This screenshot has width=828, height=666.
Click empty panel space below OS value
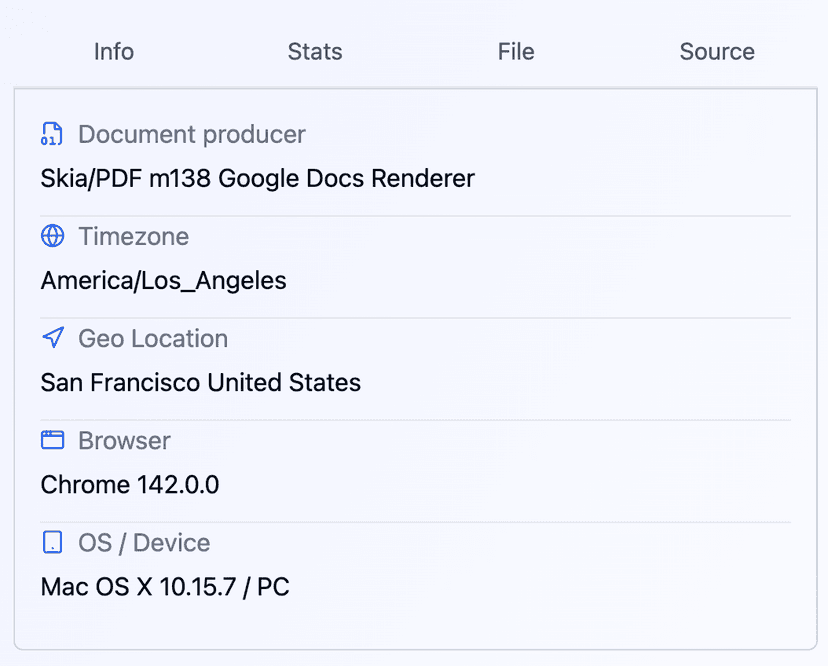tap(415, 627)
